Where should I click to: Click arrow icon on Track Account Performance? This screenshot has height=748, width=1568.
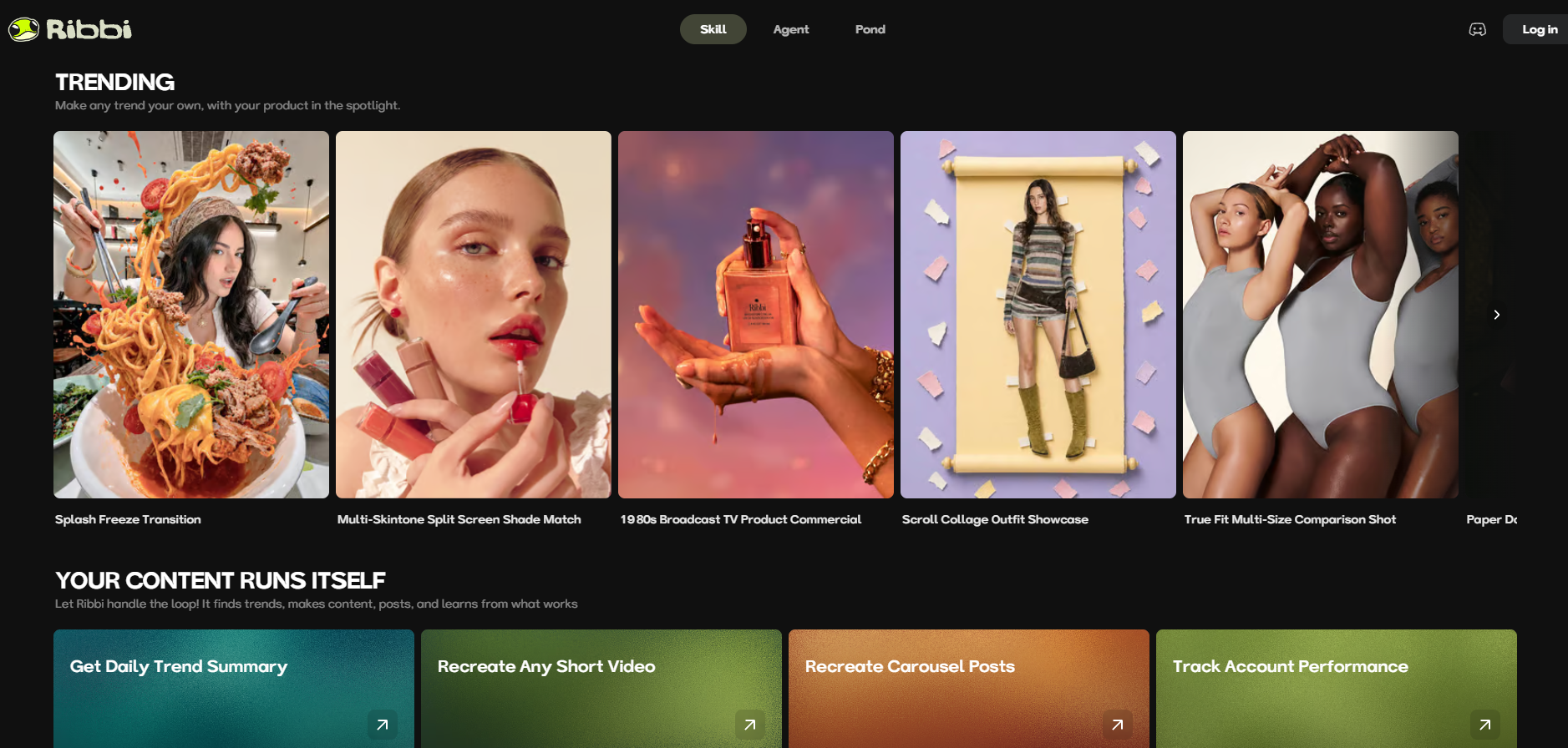(x=1484, y=725)
